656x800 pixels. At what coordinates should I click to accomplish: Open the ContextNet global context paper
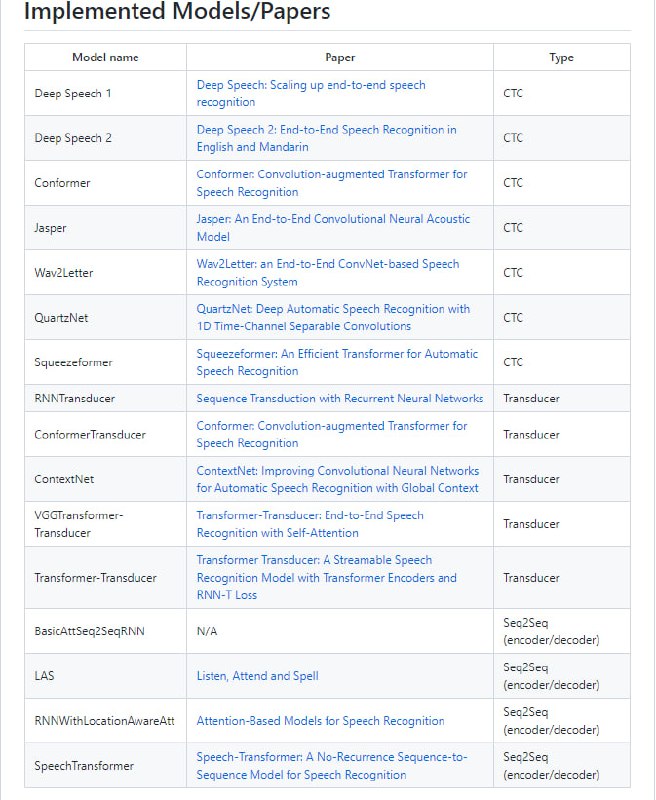pos(337,471)
